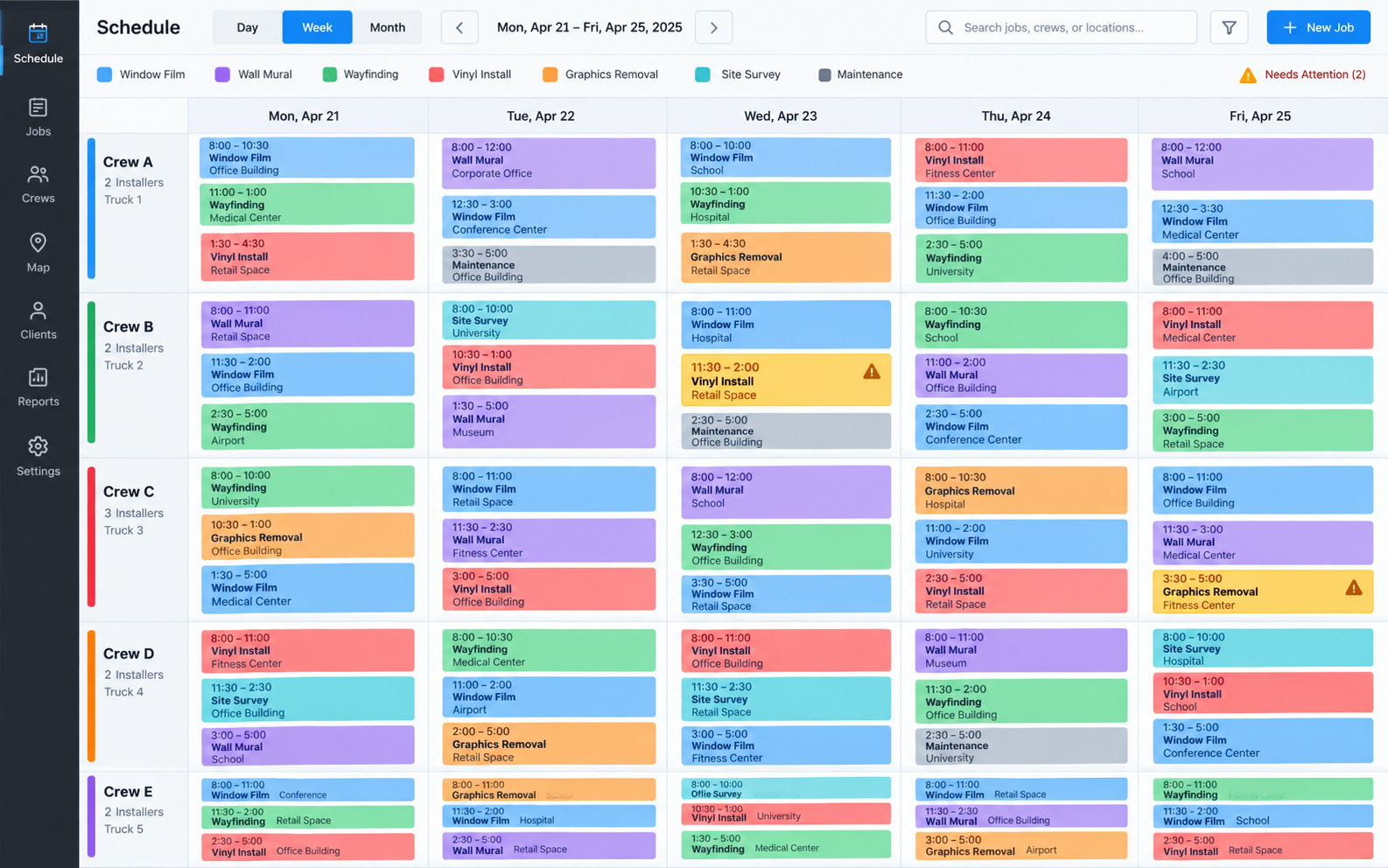
Task: Click warning icon on Fitness Center Graphics Removal
Action: tap(1354, 588)
